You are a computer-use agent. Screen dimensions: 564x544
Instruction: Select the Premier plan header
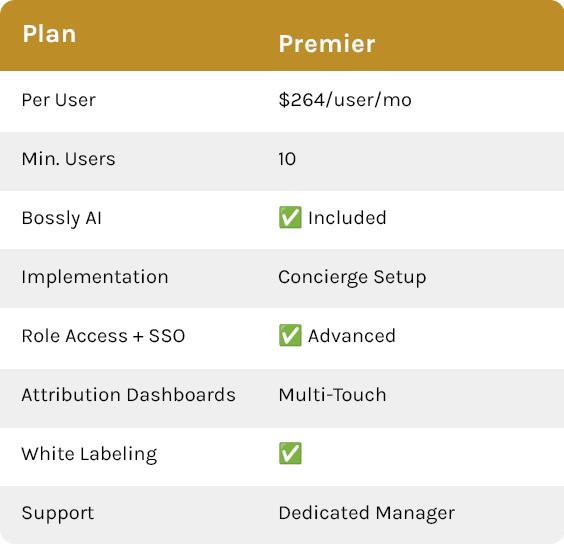(x=327, y=44)
